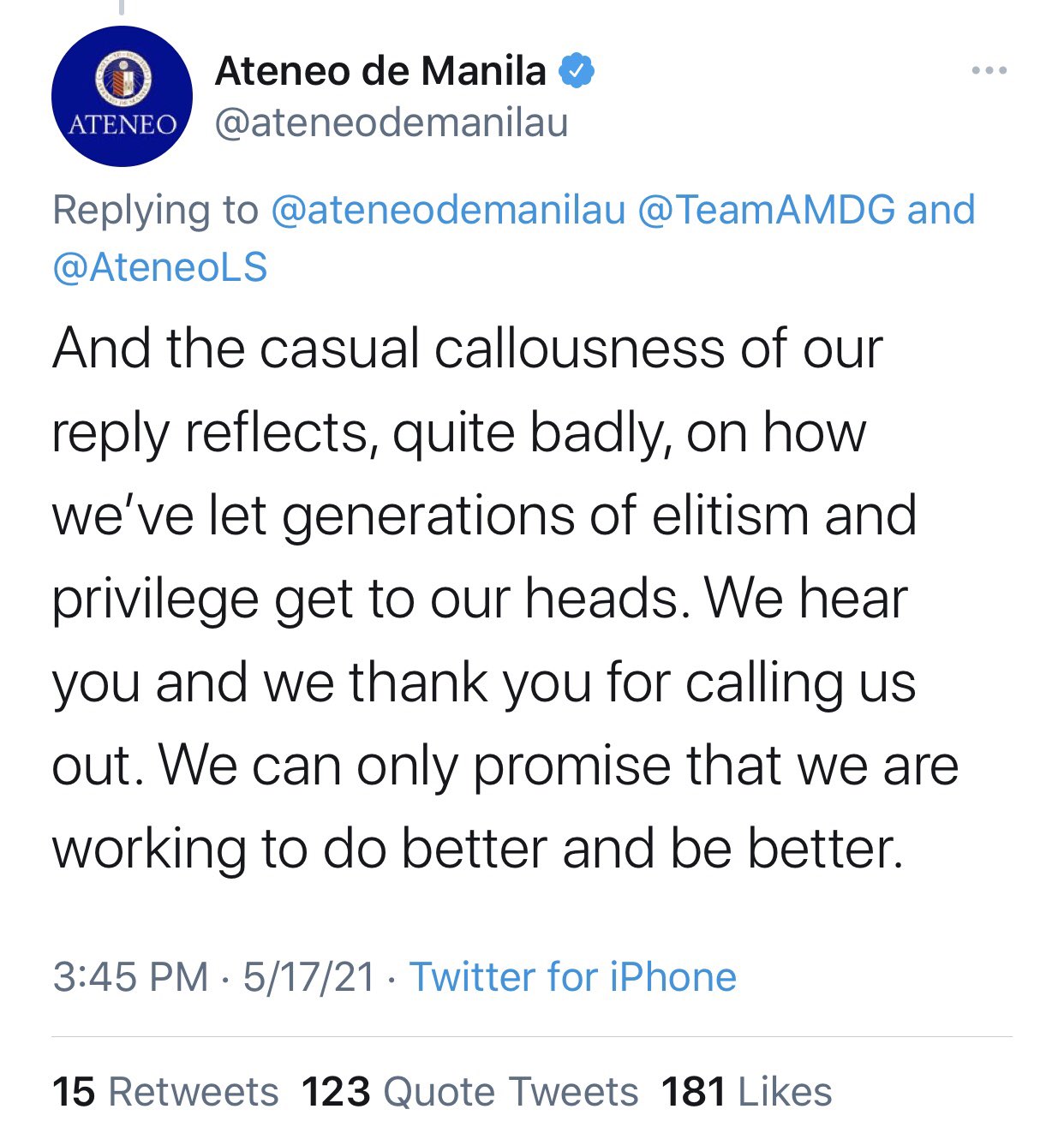
Task: Open the @ateneodemanilau handle below the name
Action: click(392, 123)
